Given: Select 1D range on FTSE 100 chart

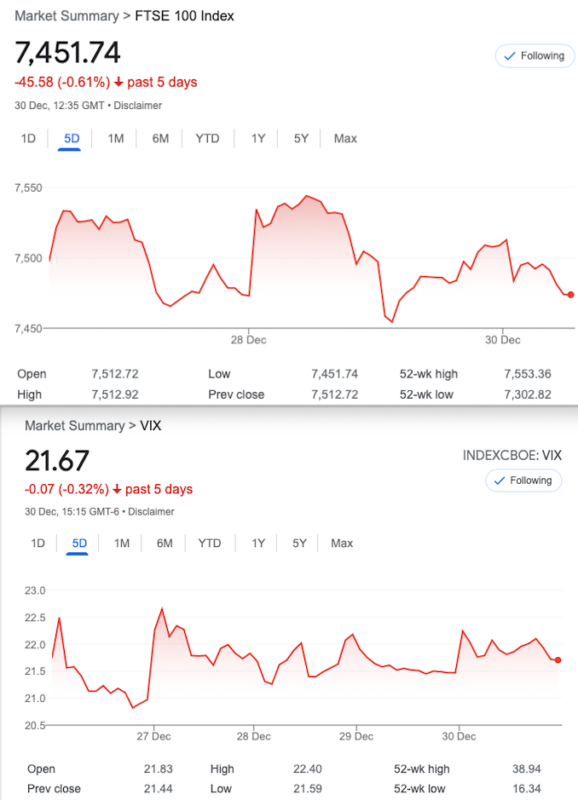Looking at the screenshot, I should [28, 139].
